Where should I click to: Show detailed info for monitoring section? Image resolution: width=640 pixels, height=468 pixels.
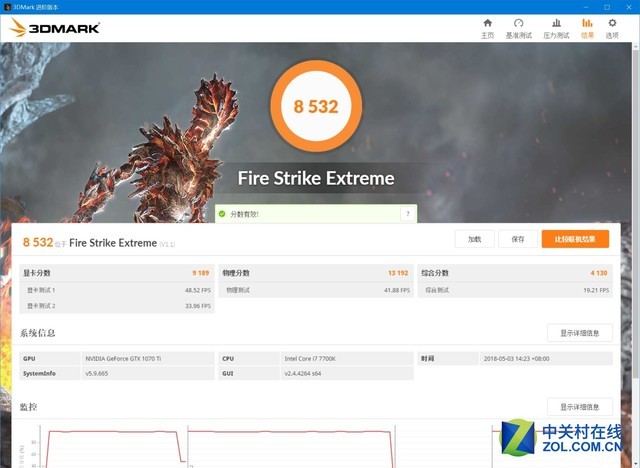579,407
